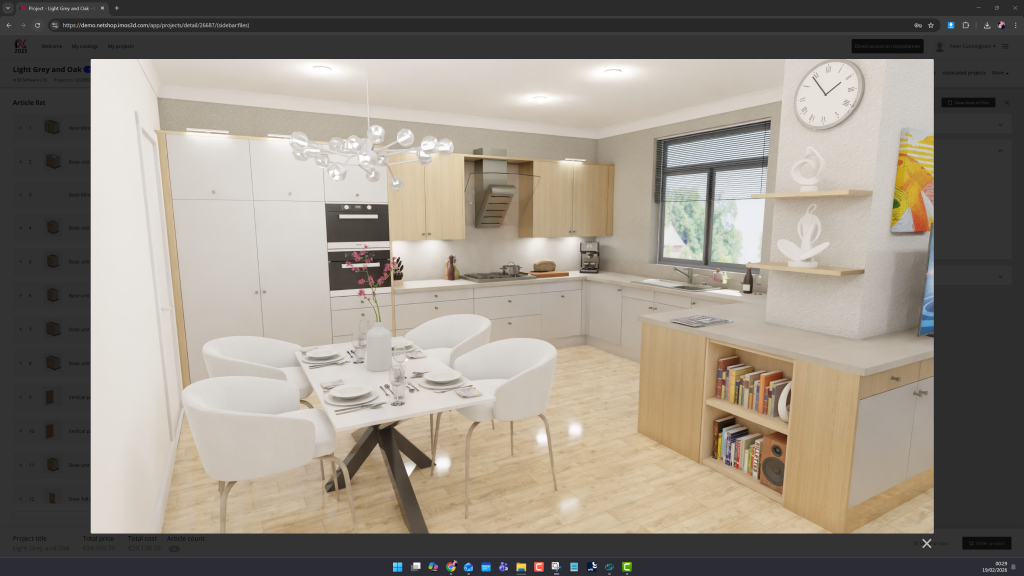Reload the page with the refresh icon
The width and height of the screenshot is (1024, 576).
pos(38,25)
